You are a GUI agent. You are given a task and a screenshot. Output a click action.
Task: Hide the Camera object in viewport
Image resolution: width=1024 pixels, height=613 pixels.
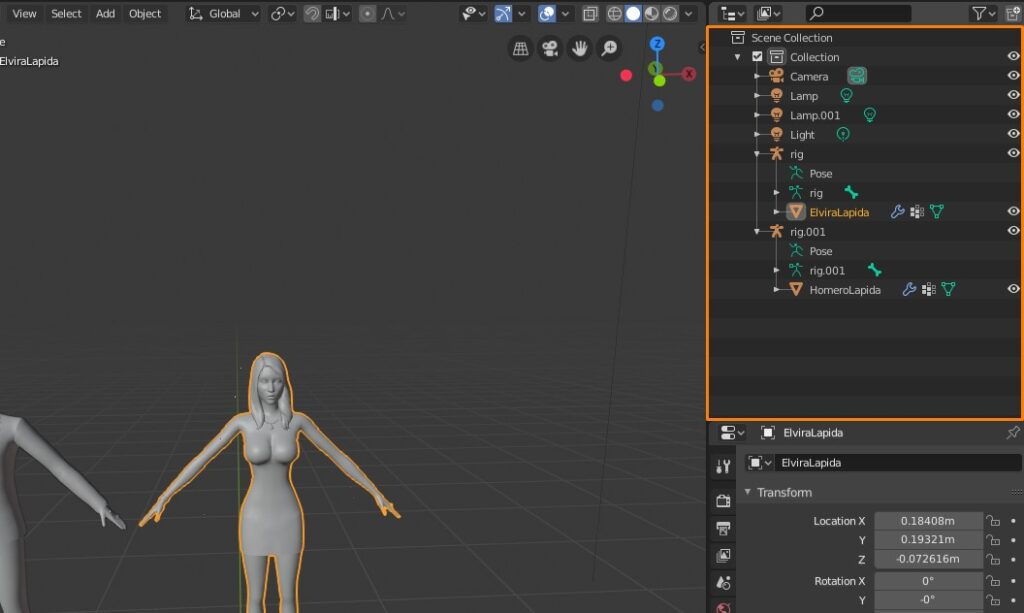[x=1013, y=76]
